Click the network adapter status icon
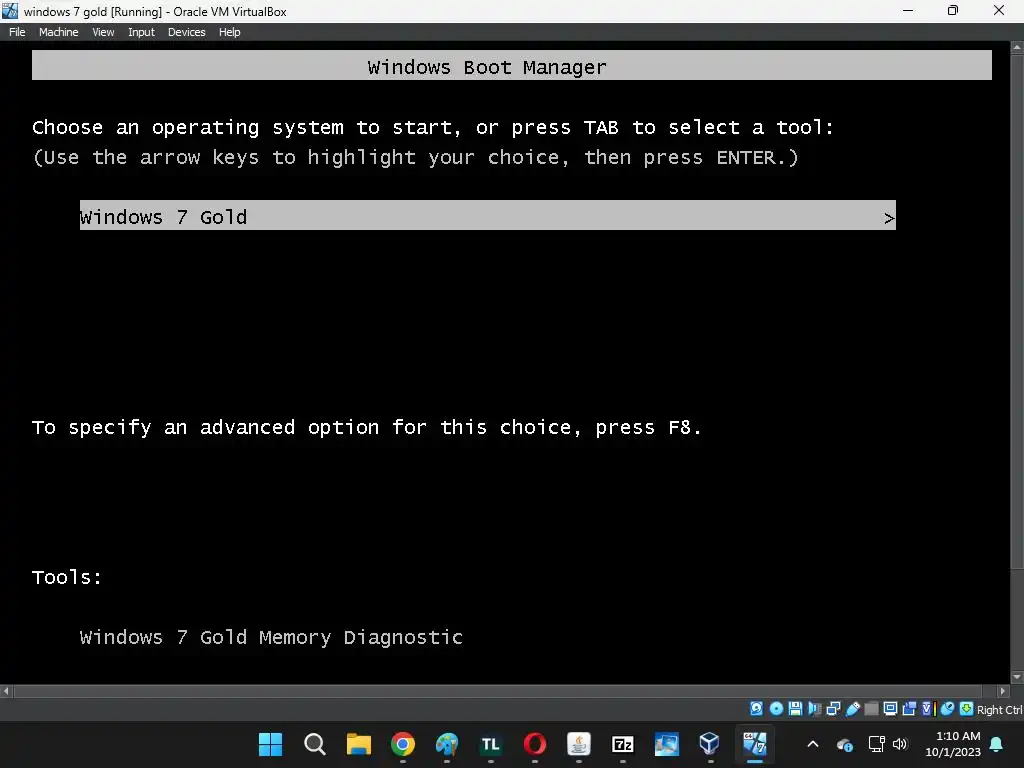Screen dimensions: 1024x768 click(833, 709)
